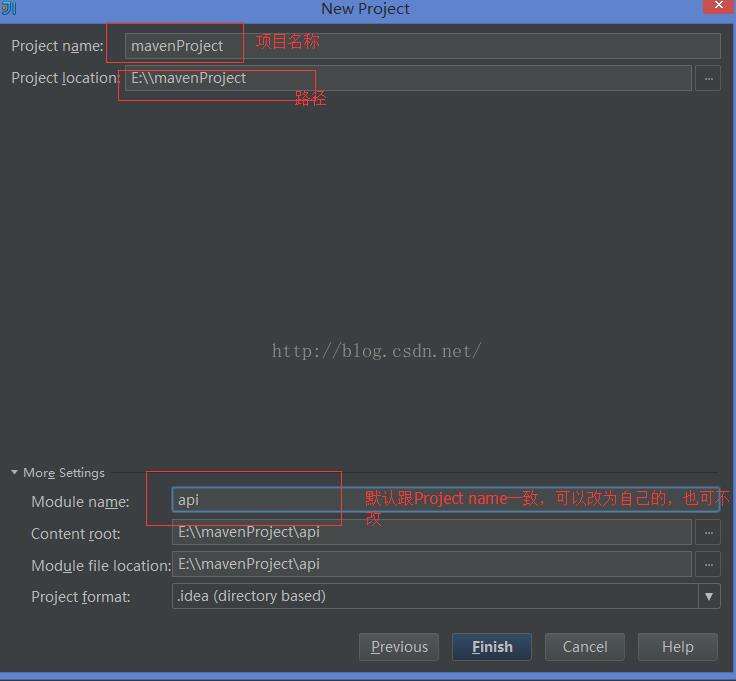The height and width of the screenshot is (681, 736).
Task: Open the Content root browse dialog
Action: pos(708,532)
